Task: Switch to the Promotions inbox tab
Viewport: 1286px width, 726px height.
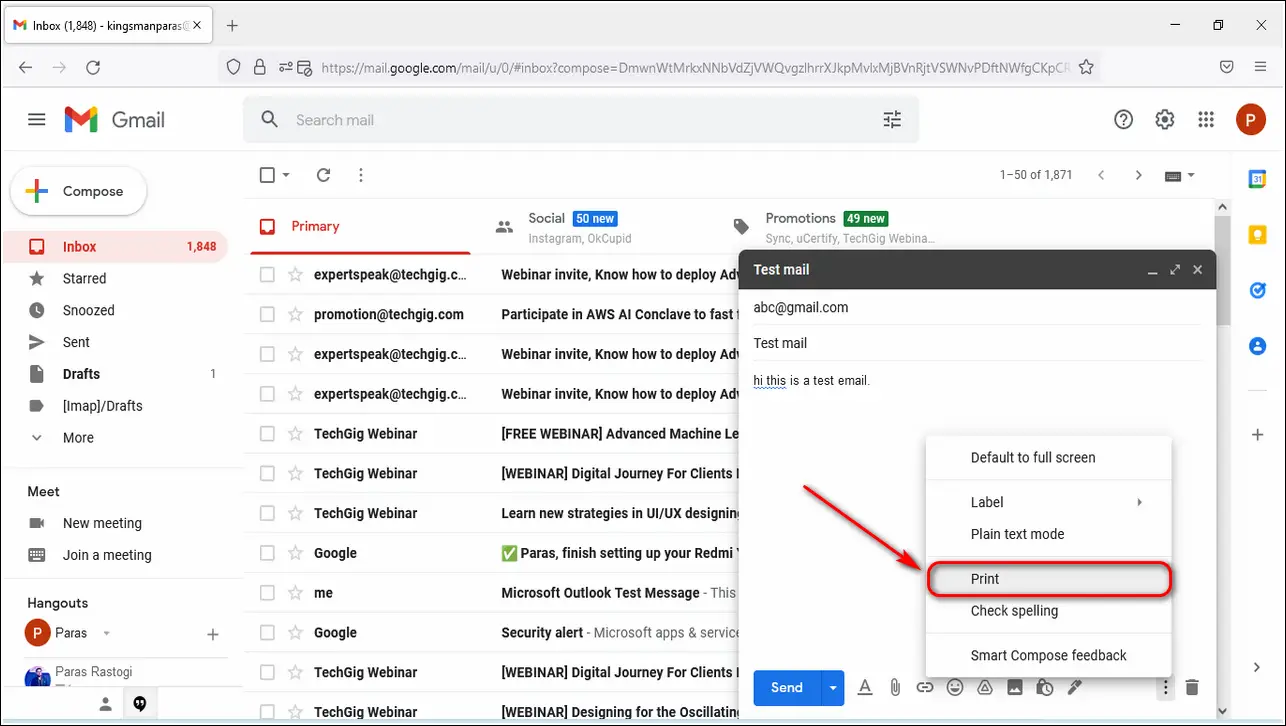Action: [840, 227]
